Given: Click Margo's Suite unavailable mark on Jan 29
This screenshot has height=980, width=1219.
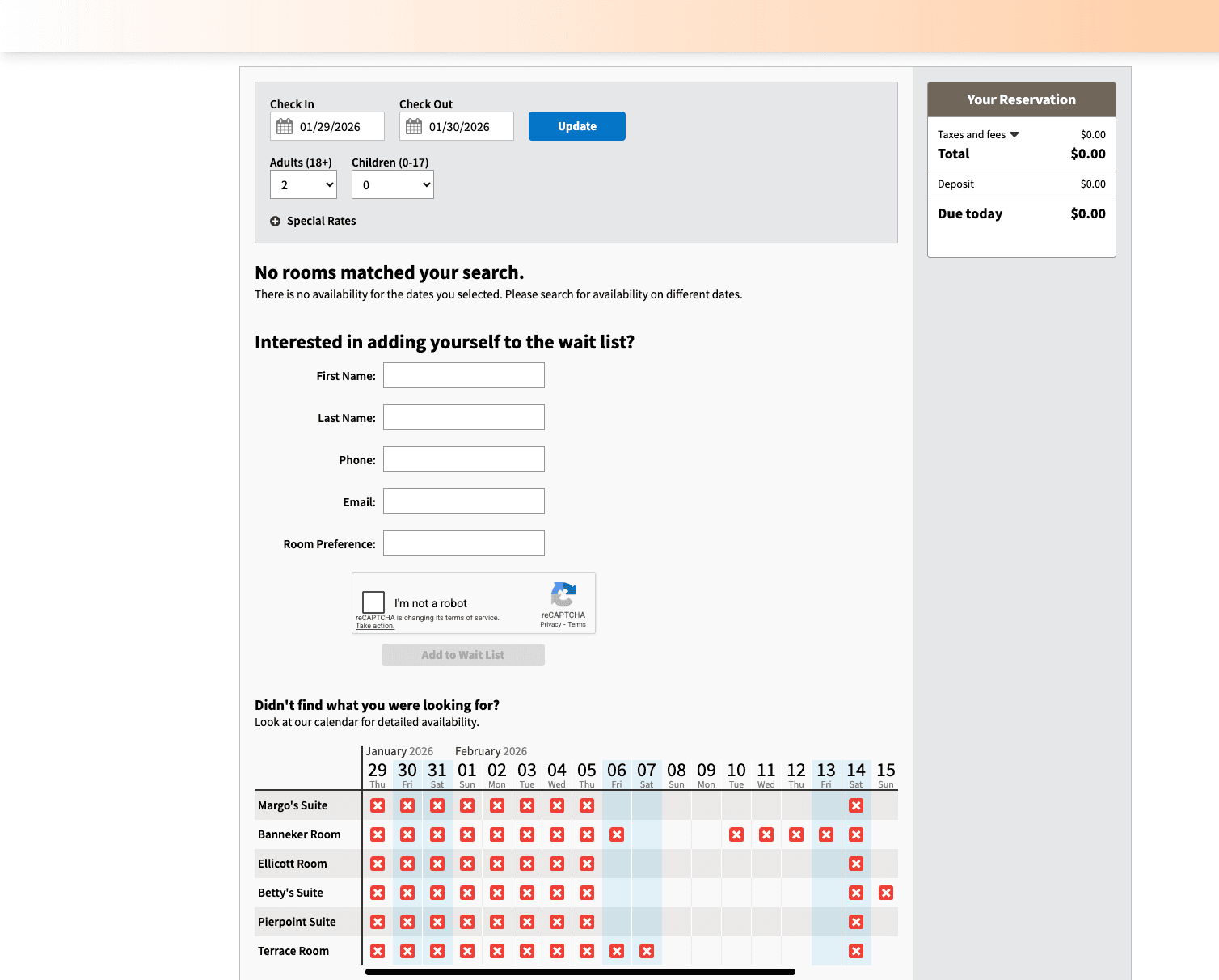Looking at the screenshot, I should (x=378, y=805).
